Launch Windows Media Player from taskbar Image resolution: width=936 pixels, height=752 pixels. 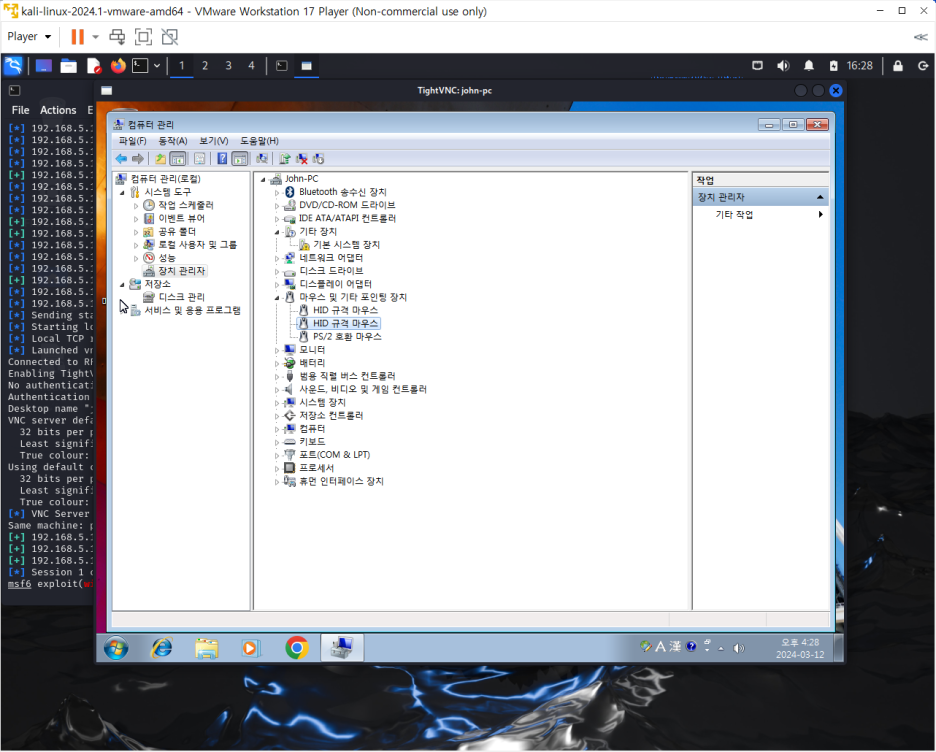coord(251,648)
